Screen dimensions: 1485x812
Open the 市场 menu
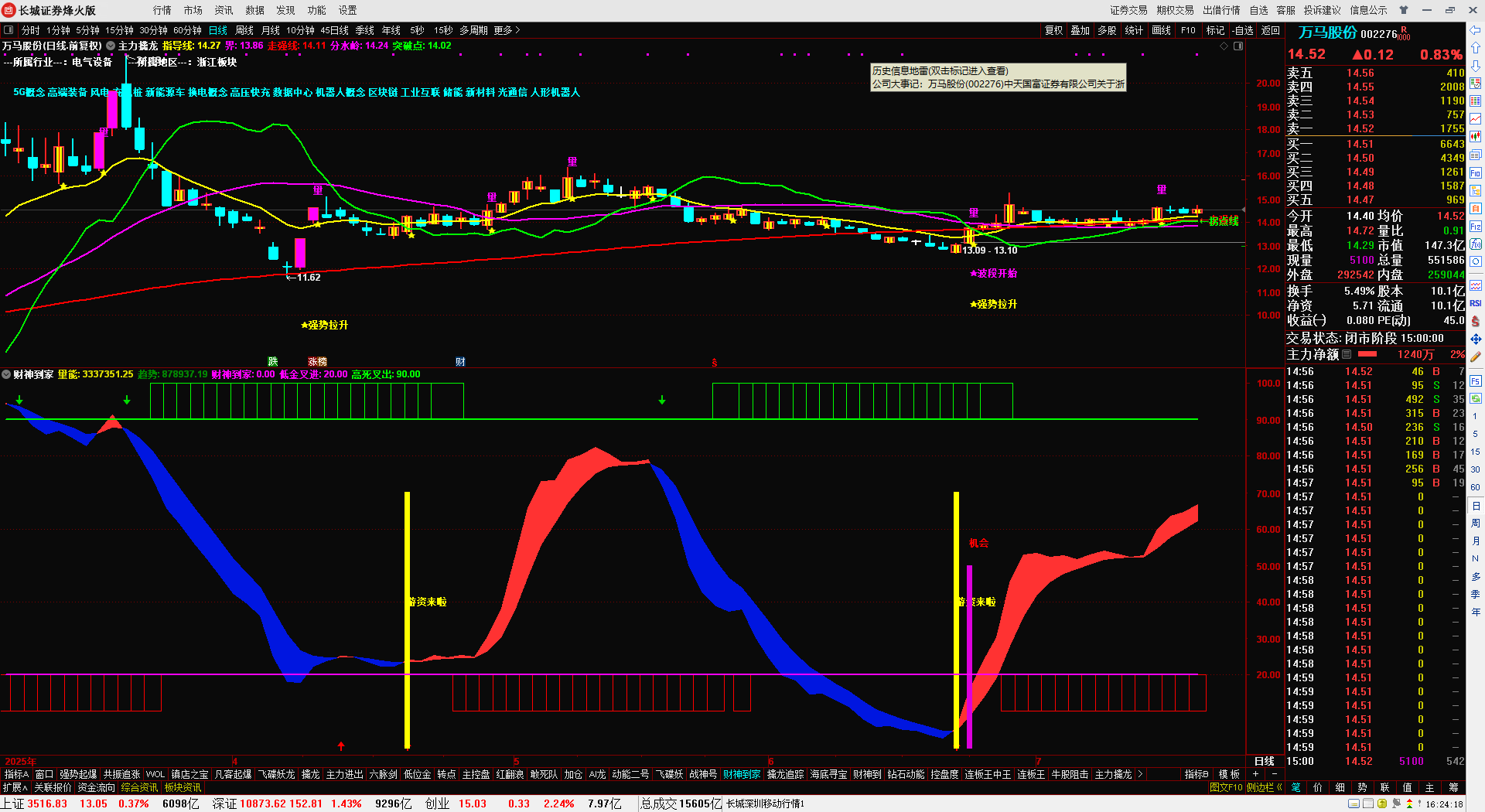(x=193, y=10)
